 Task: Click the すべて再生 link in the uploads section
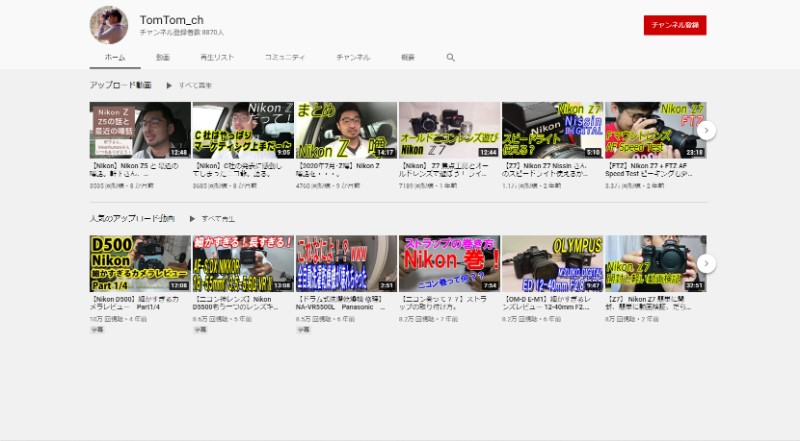pos(195,85)
